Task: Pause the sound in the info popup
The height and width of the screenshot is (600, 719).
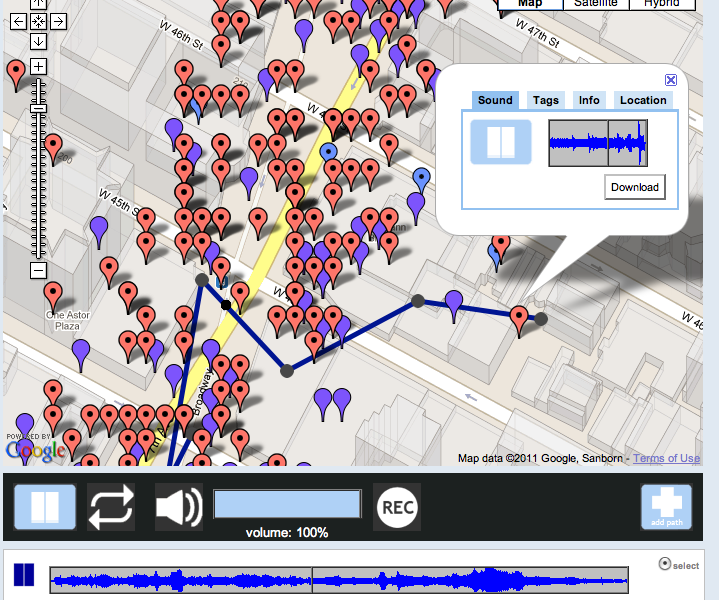Action: pyautogui.click(x=501, y=142)
